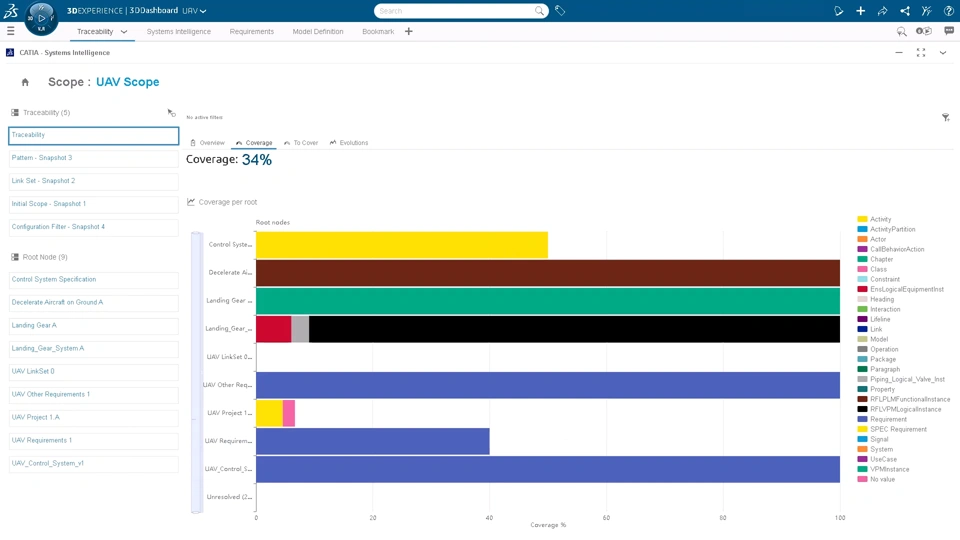The height and width of the screenshot is (540, 960).
Task: Select Configuration Filter - Snapshot 4
Action: pos(94,227)
